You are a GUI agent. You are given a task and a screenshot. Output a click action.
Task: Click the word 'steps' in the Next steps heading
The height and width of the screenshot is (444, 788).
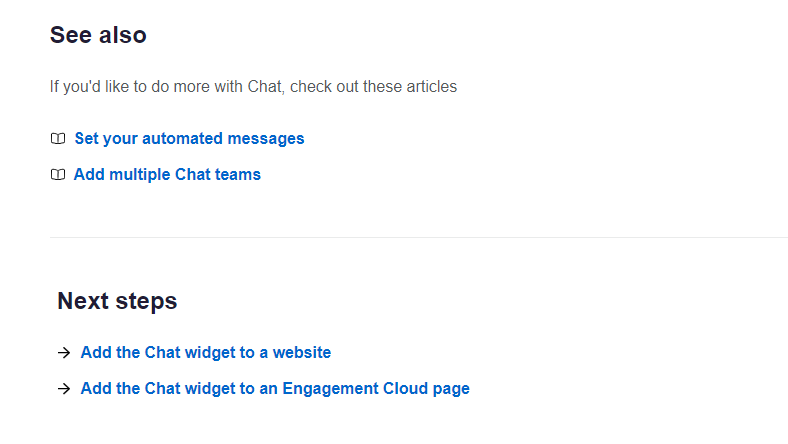tap(146, 301)
